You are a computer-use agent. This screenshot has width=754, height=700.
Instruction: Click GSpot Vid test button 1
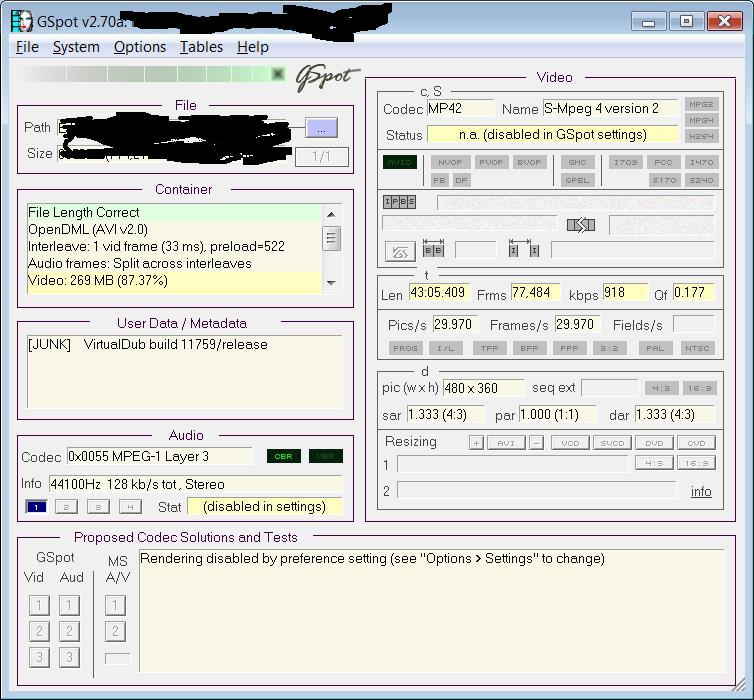(39, 605)
